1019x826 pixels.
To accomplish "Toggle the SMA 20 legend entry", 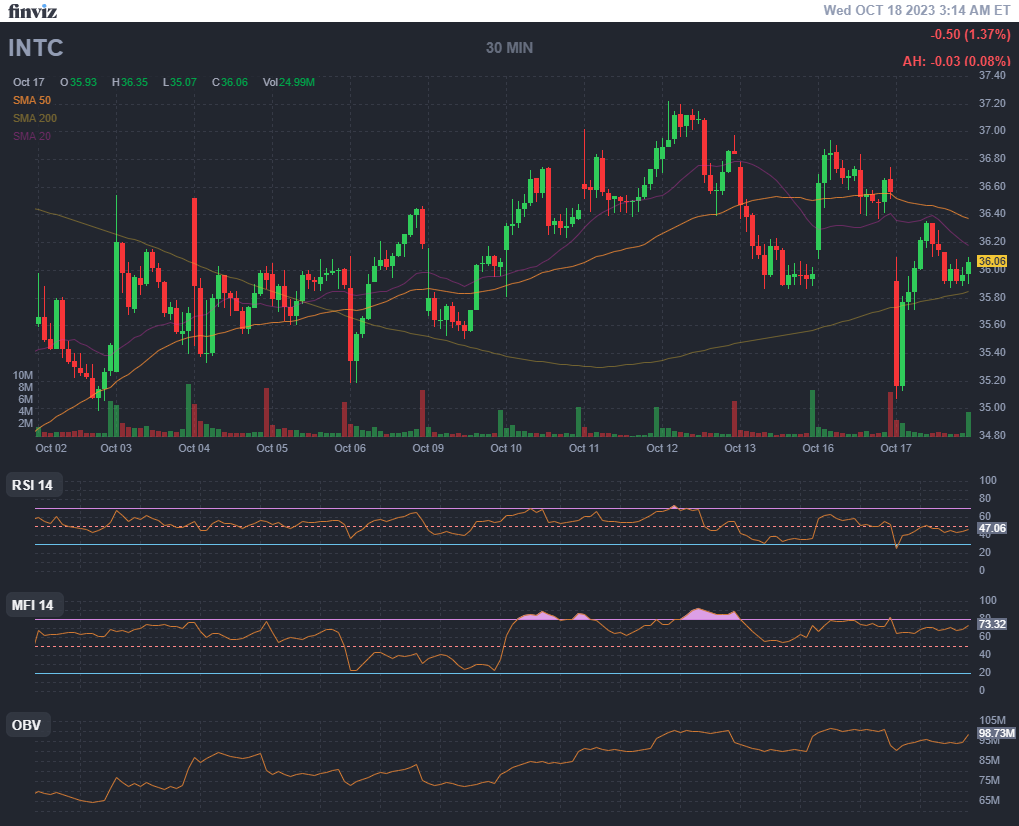I will pyautogui.click(x=32, y=136).
